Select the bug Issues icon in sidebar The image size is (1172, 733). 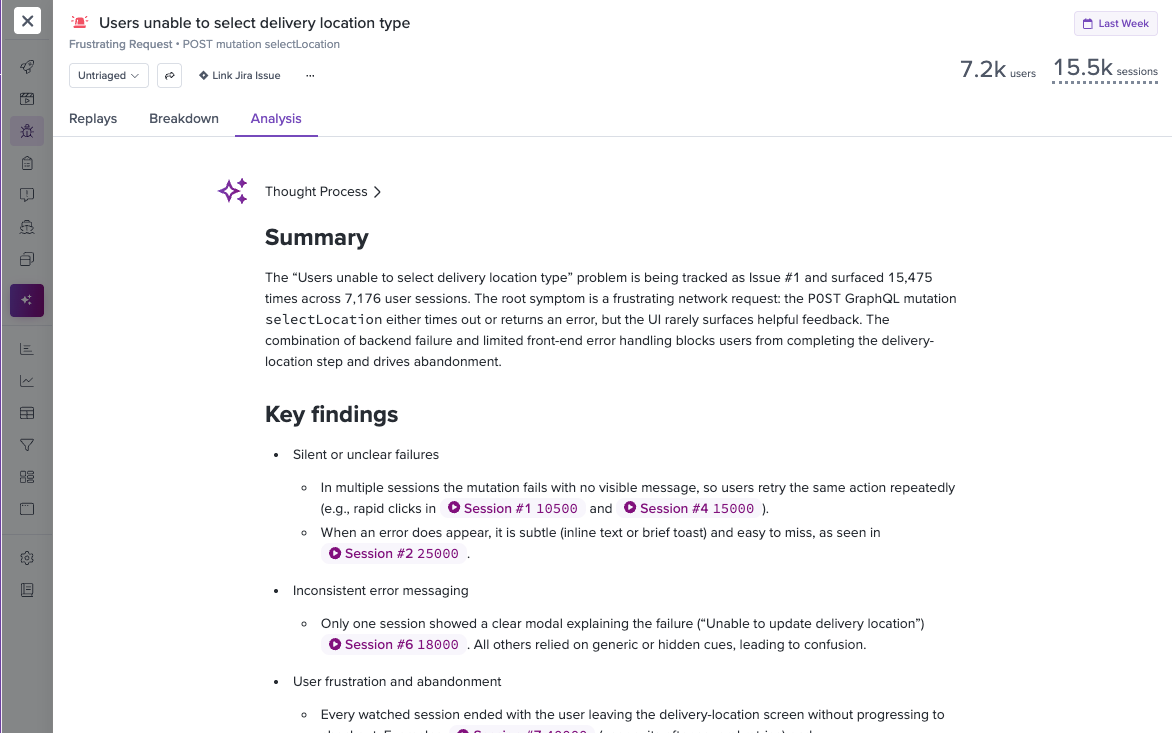click(x=26, y=130)
